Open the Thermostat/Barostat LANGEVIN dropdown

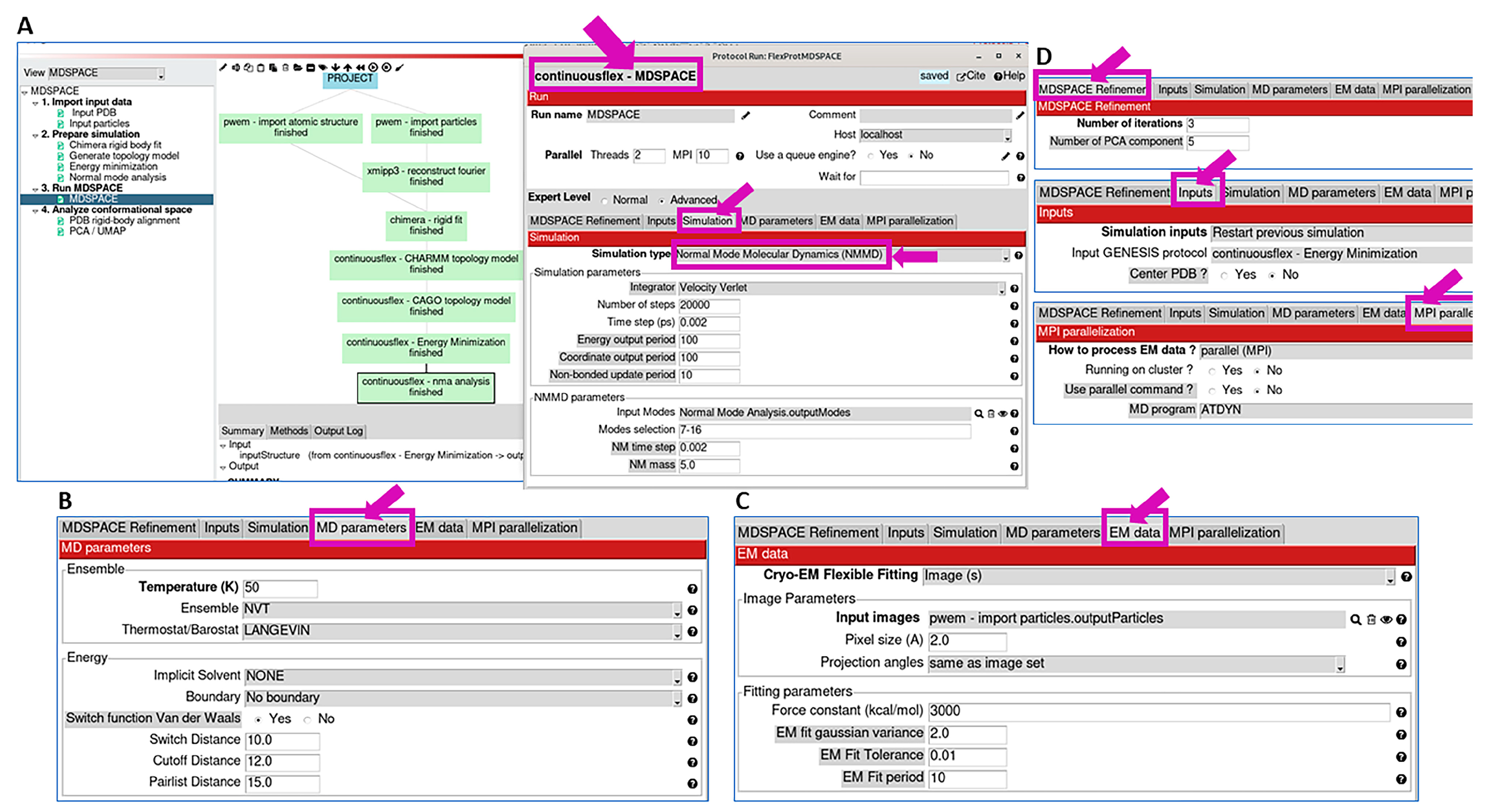tap(677, 632)
